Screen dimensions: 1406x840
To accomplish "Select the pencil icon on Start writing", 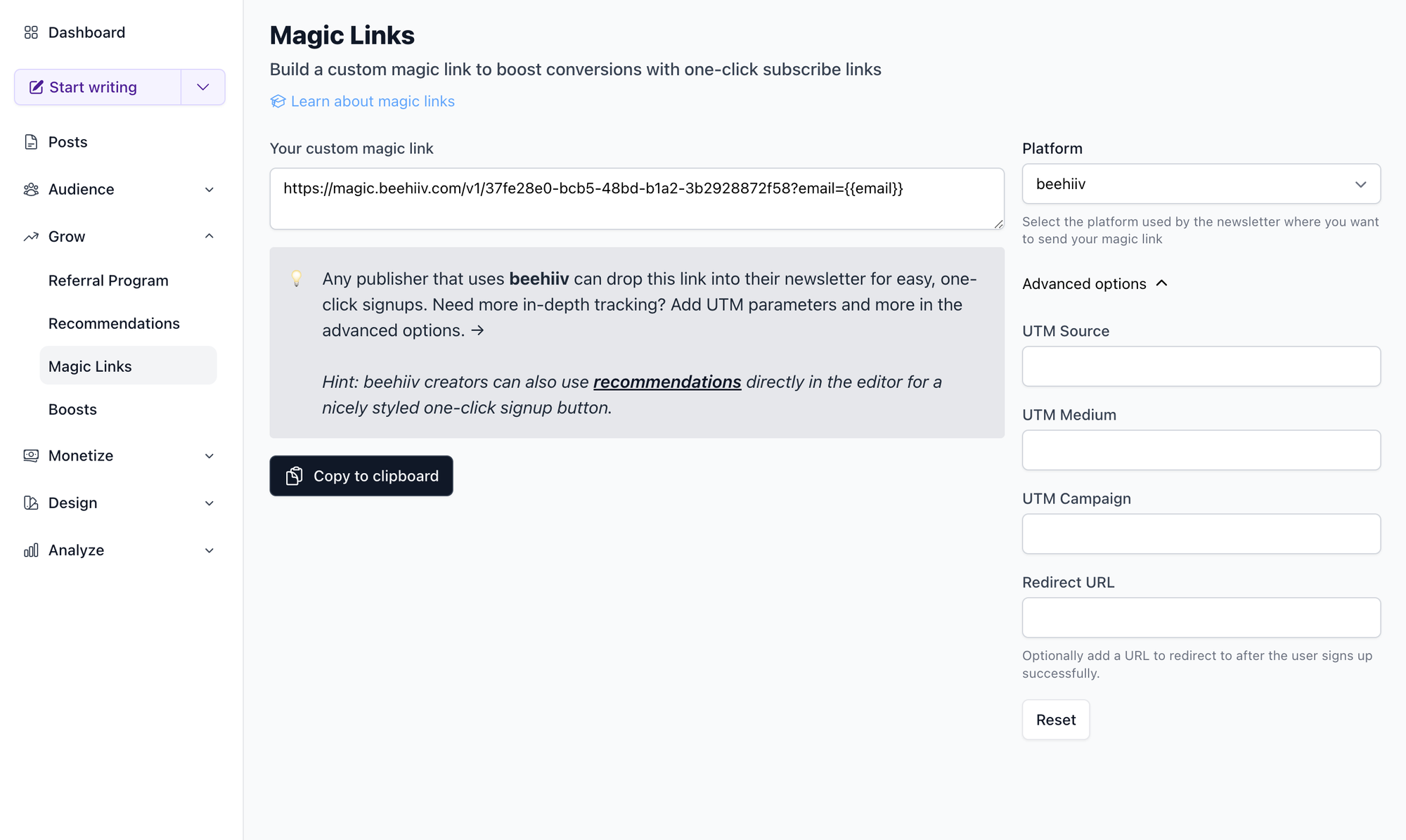I will (37, 87).
